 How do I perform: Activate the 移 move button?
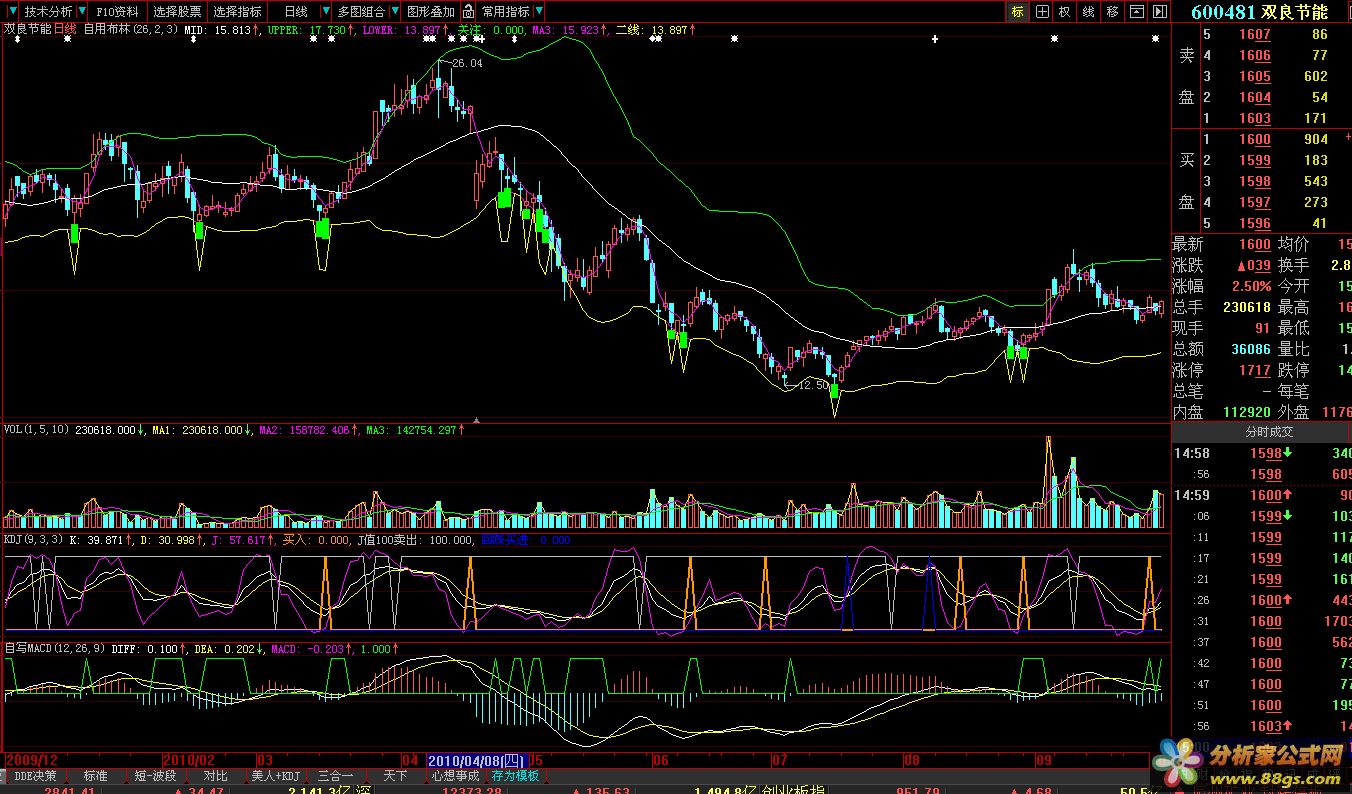tap(1113, 11)
